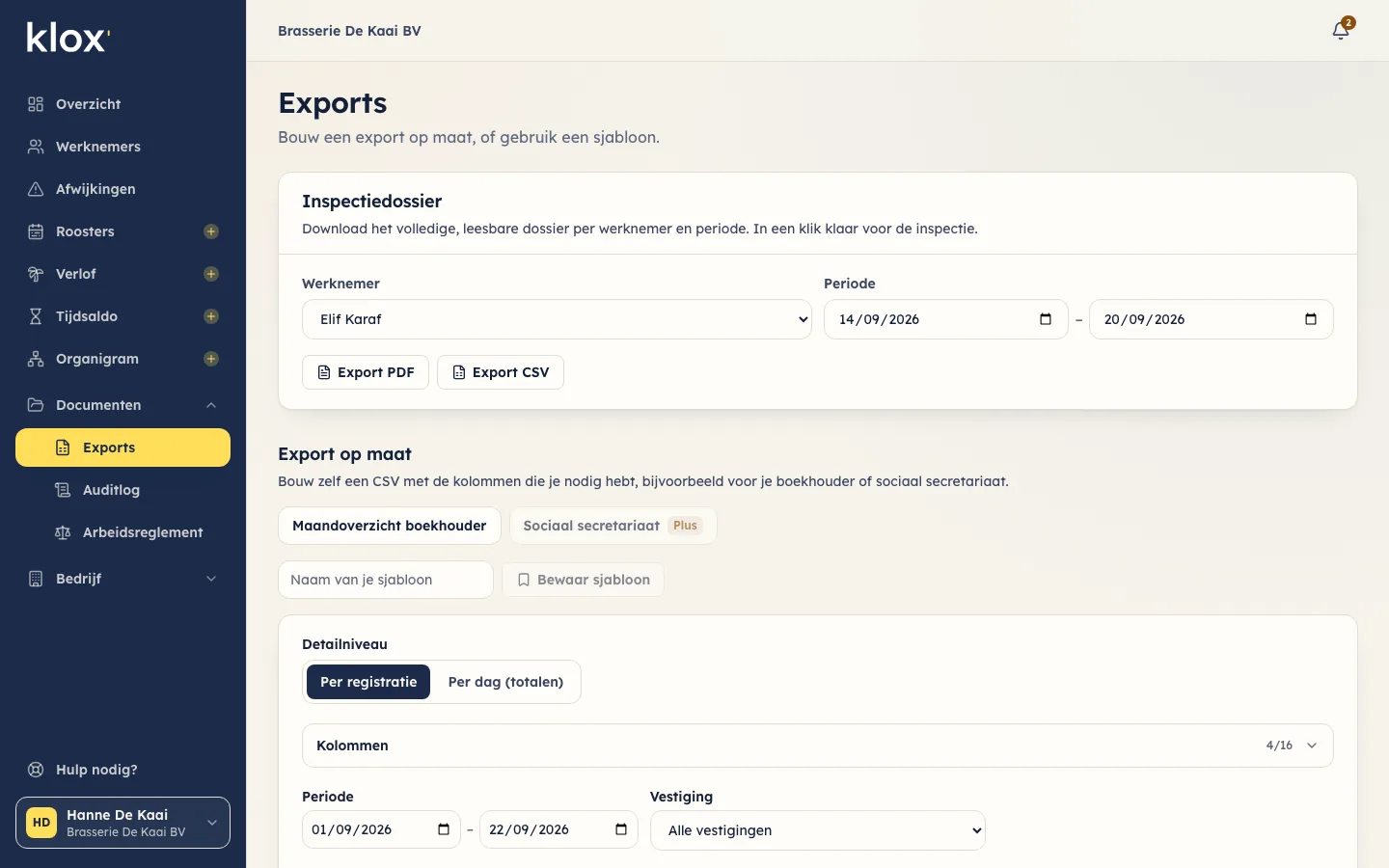The width and height of the screenshot is (1389, 868).
Task: Open Werknemers page
Action: (x=123, y=147)
